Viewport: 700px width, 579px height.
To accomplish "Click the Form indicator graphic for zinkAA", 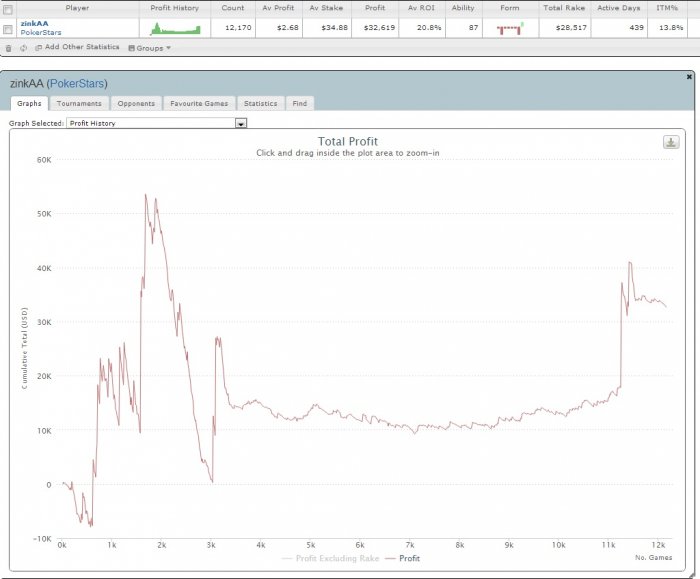I will click(x=510, y=29).
